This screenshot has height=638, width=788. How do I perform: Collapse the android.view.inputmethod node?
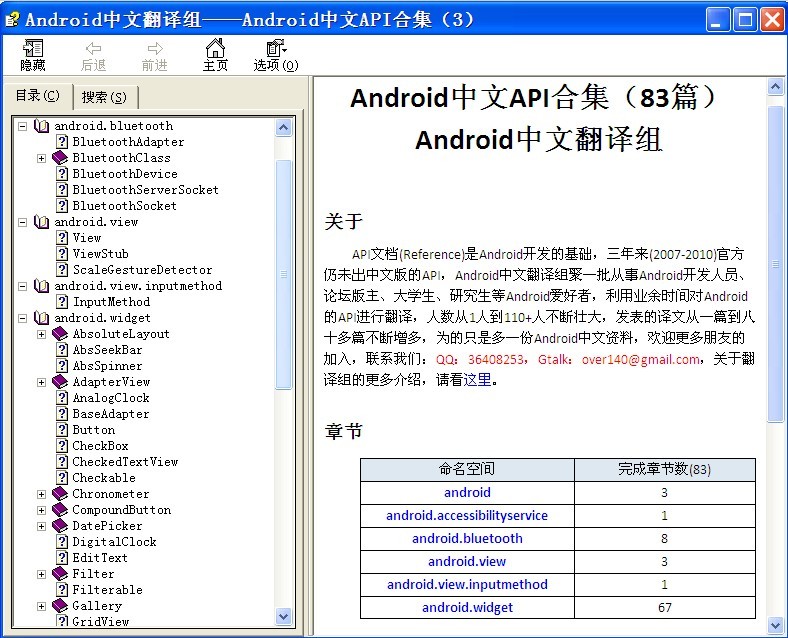(x=23, y=286)
